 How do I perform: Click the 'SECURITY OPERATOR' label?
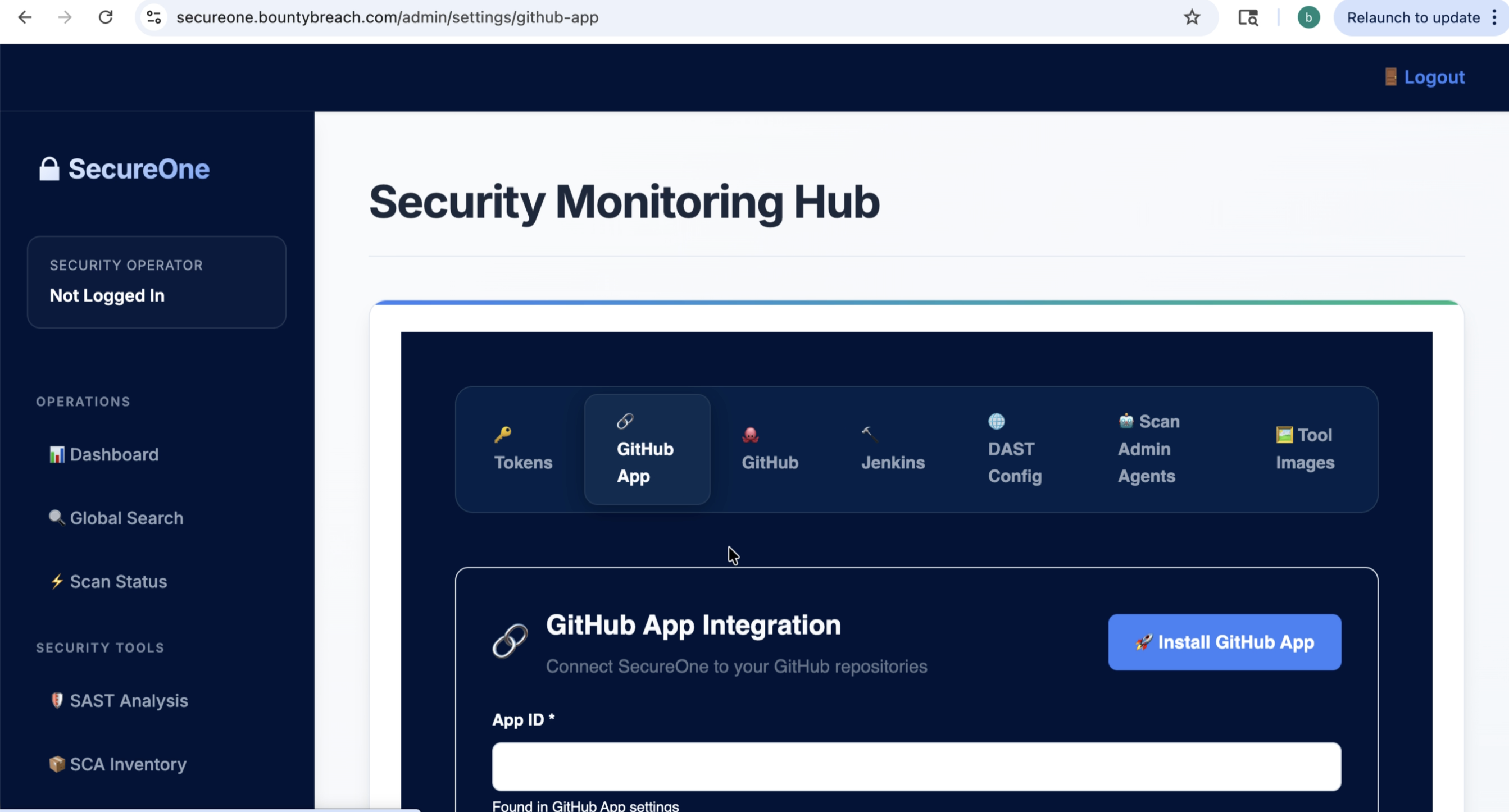coord(126,265)
